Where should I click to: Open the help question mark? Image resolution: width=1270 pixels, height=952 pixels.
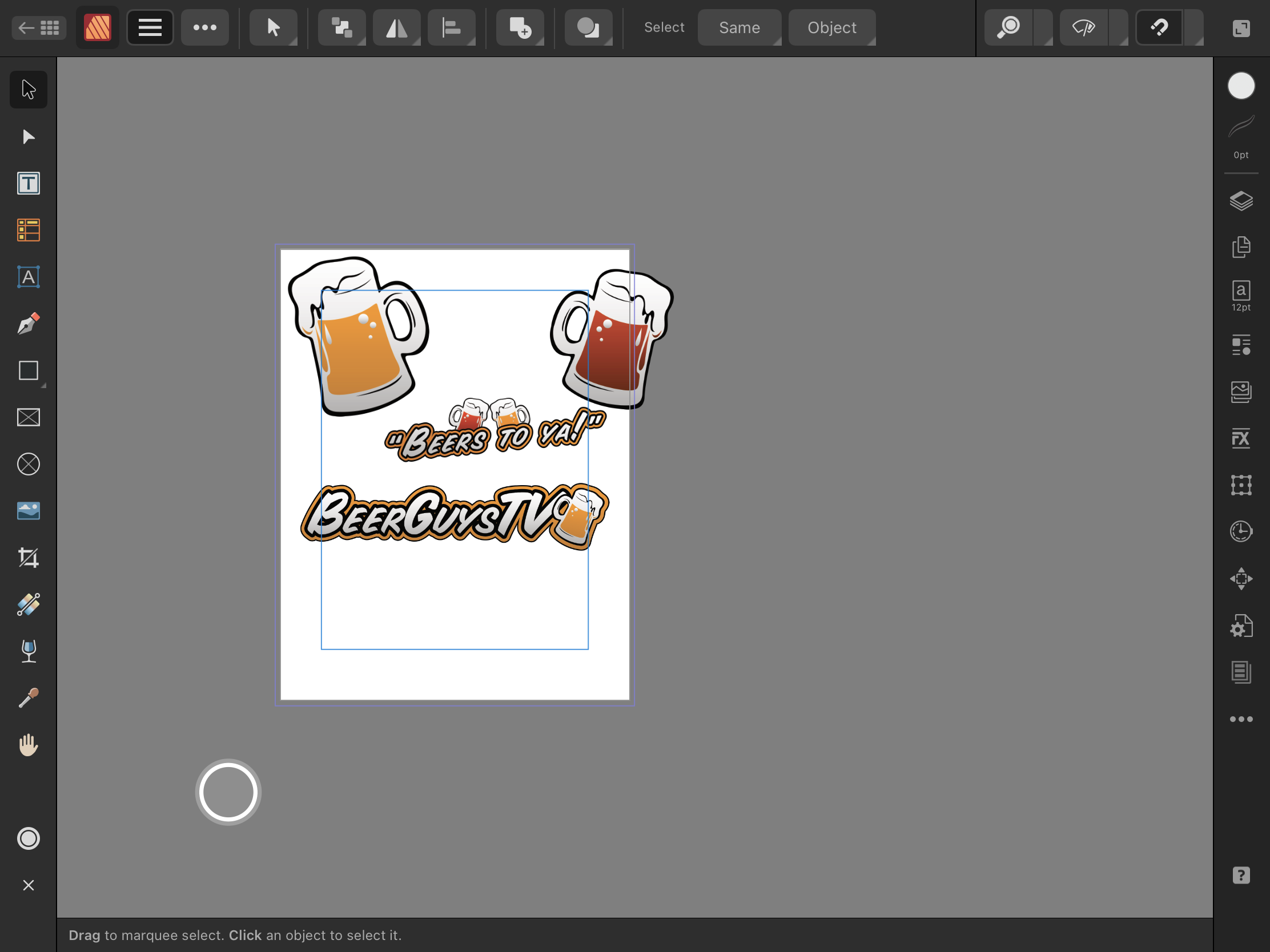tap(1241, 875)
